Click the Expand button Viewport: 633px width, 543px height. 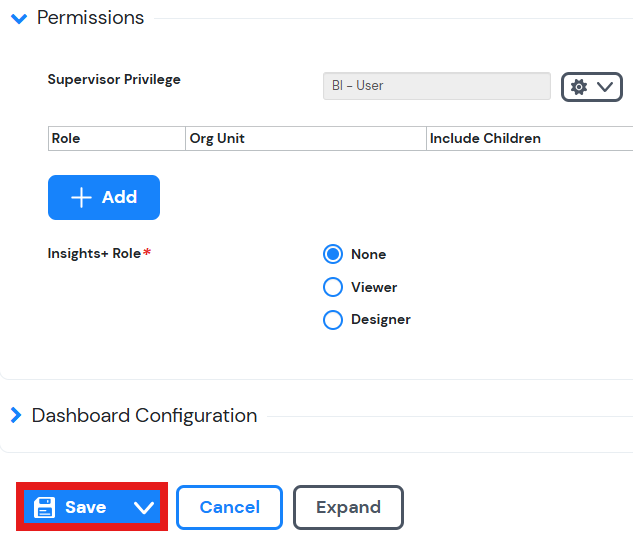[348, 507]
